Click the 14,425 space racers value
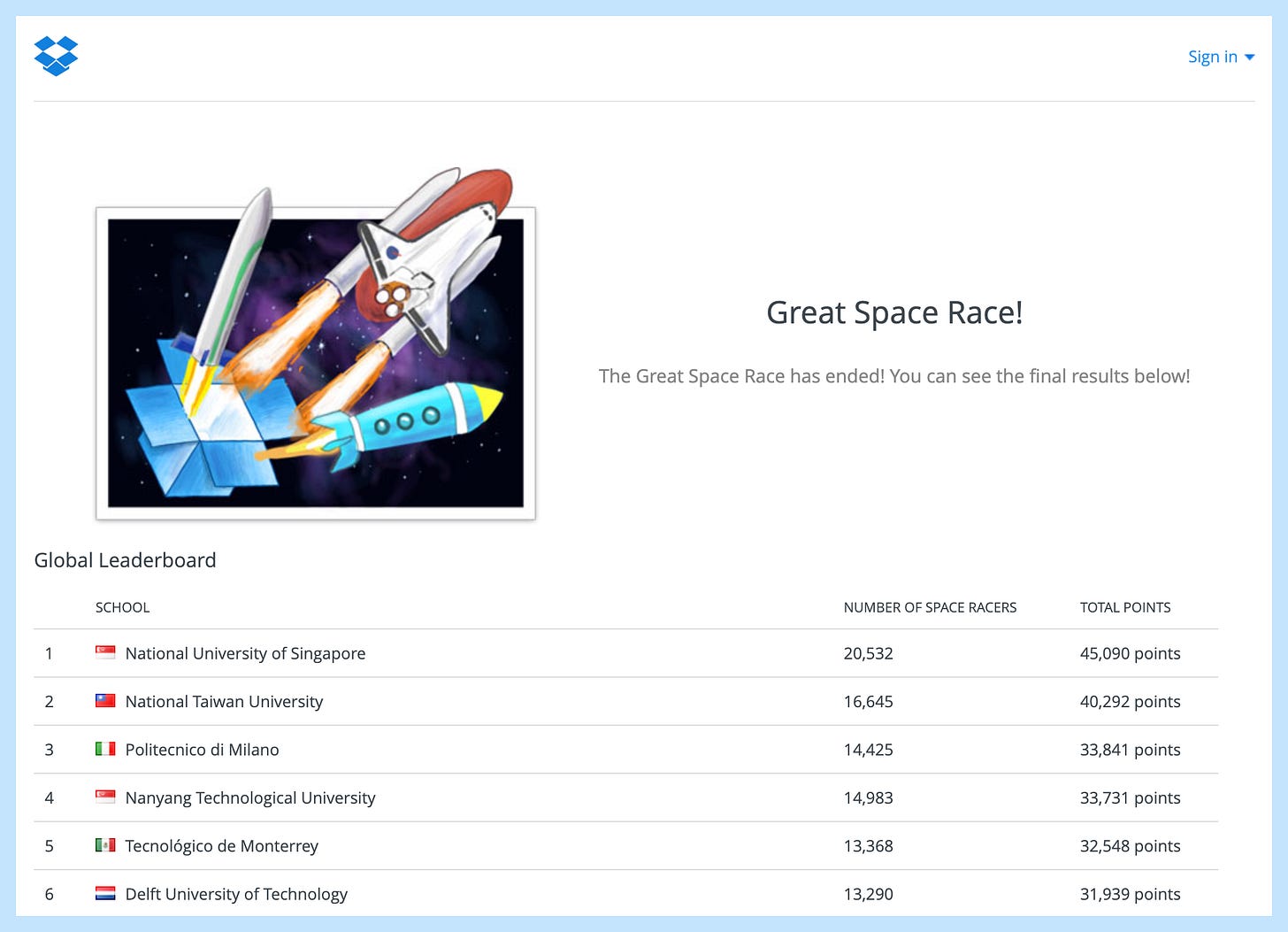 [868, 750]
